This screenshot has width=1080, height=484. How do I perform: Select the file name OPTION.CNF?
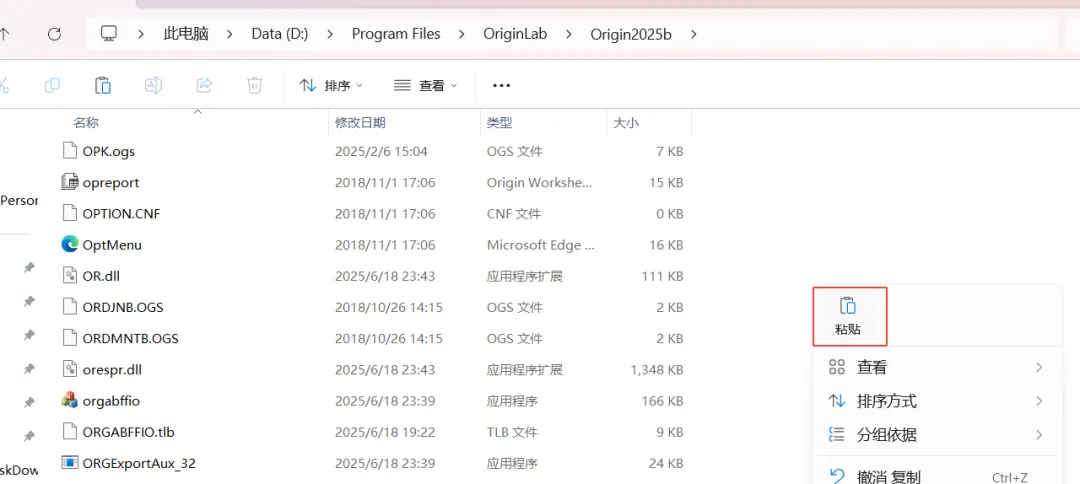pos(121,213)
